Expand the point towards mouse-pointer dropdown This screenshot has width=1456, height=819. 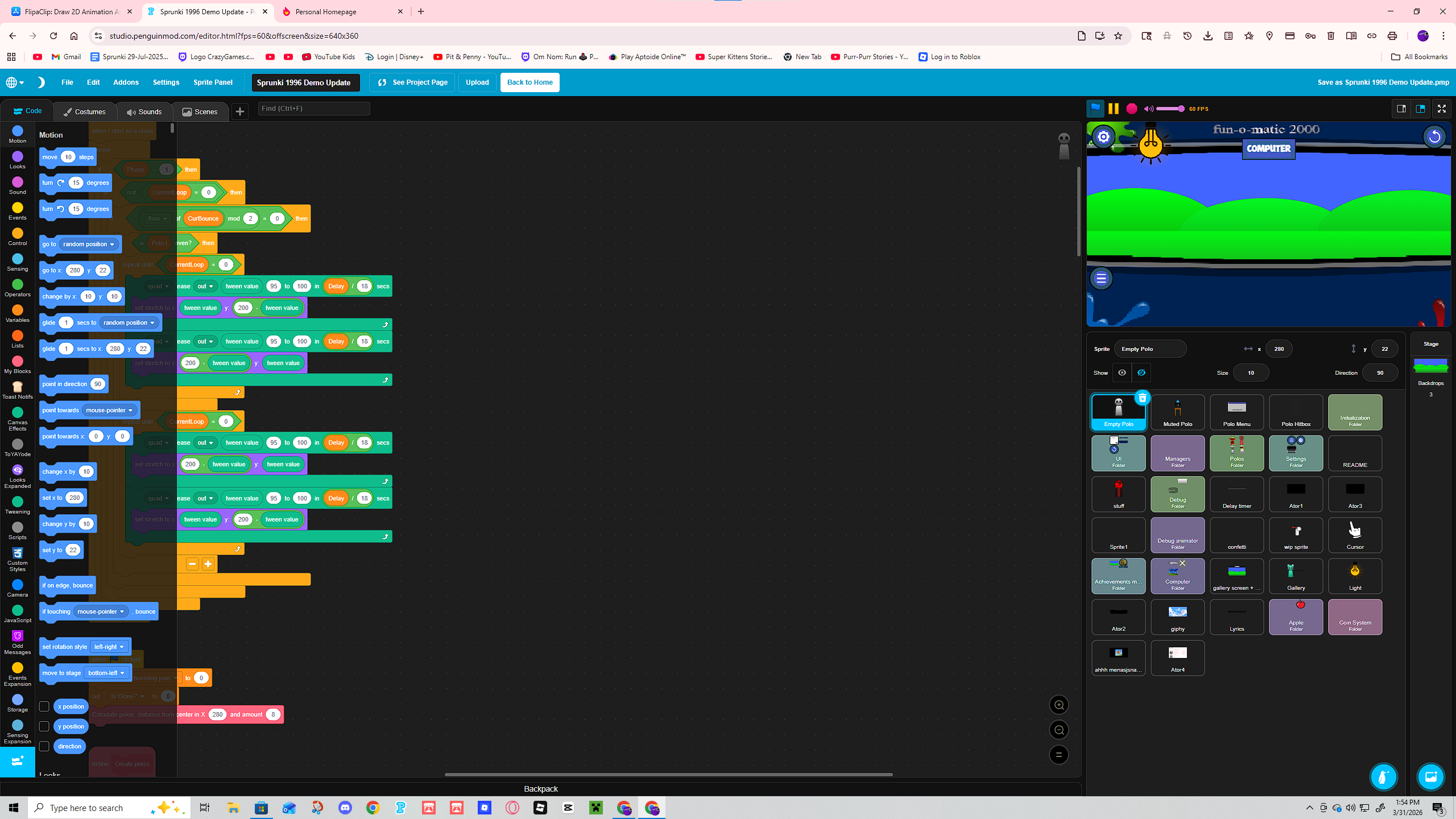tap(110, 410)
